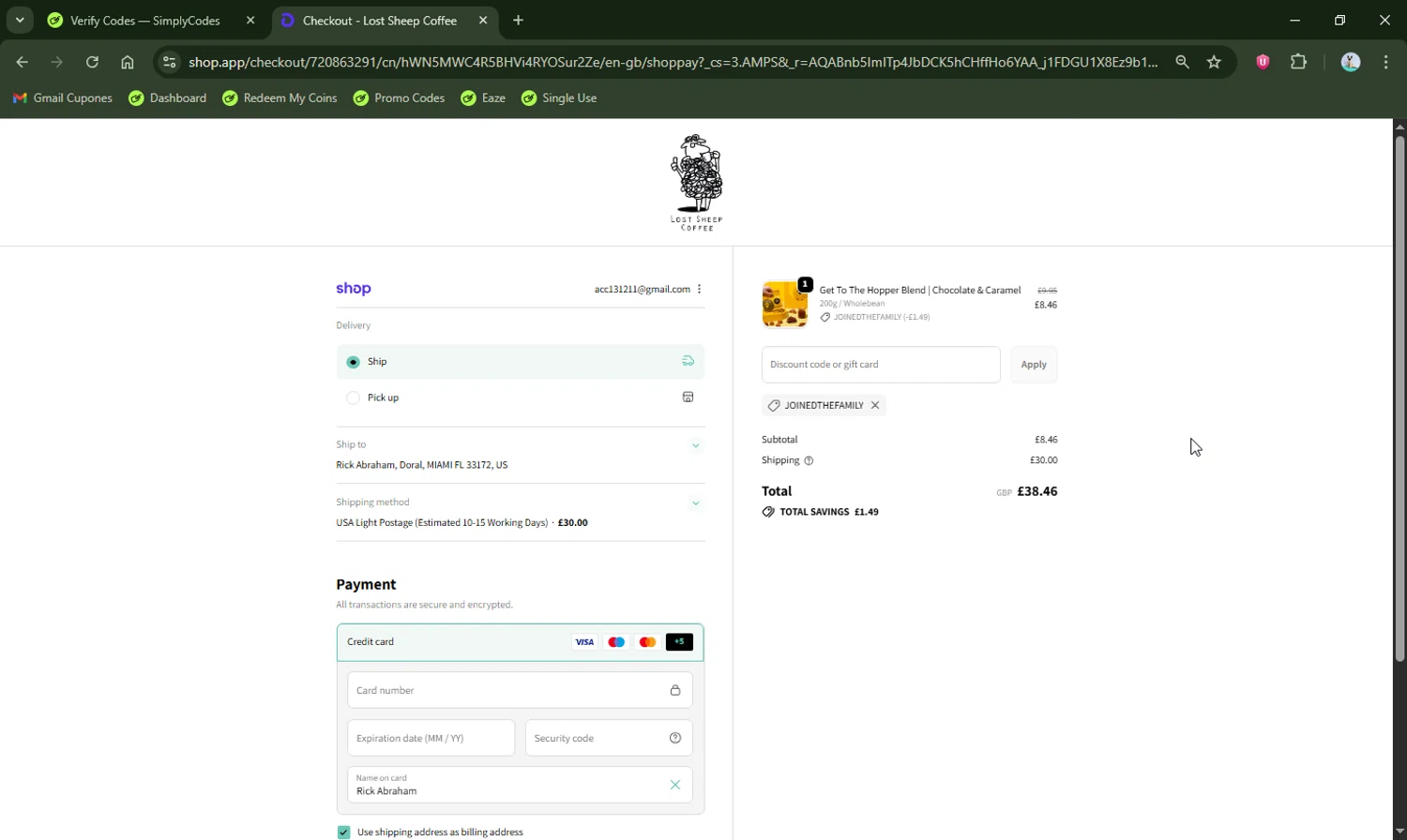
Task: Click the Hopper Blend product thumbnail
Action: coord(785,304)
